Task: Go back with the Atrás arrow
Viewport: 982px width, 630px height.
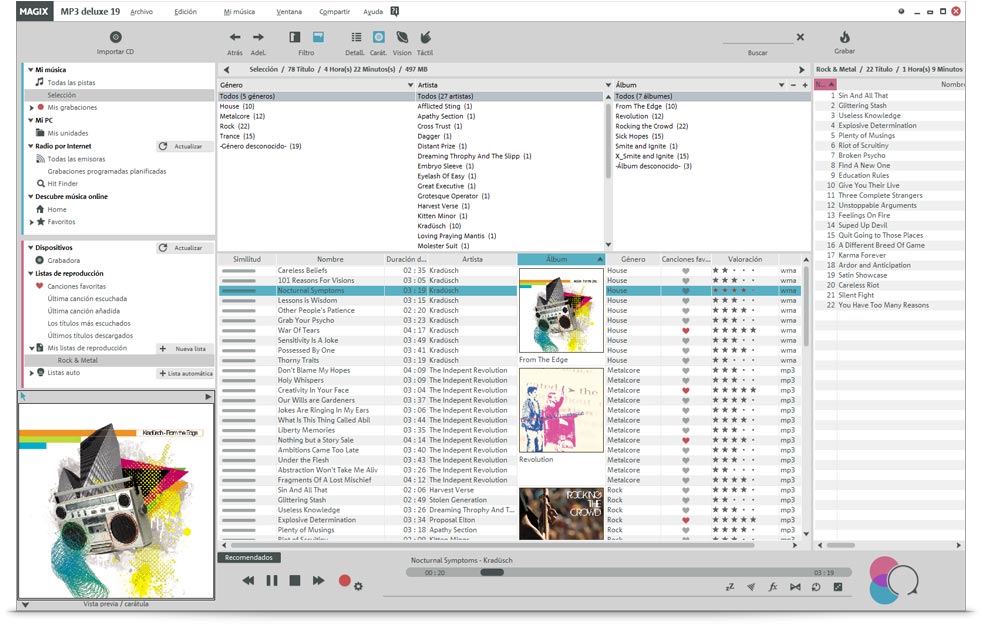Action: [235, 37]
